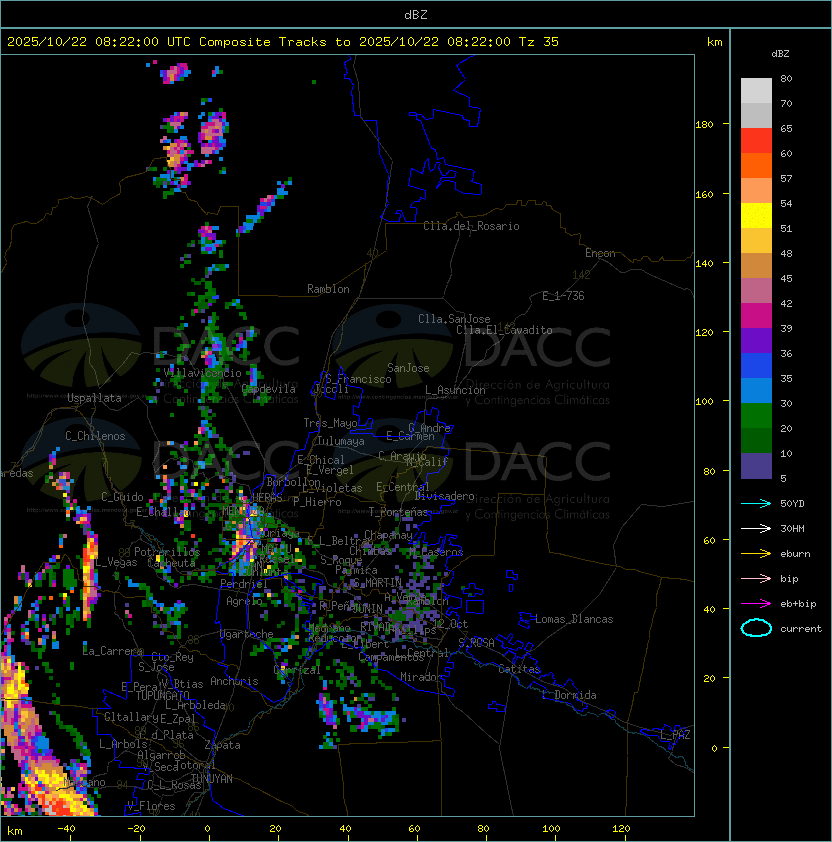Viewport: 832px width, 842px height.
Task: Select the purple 36-39 dBZ swatch
Action: [756, 340]
